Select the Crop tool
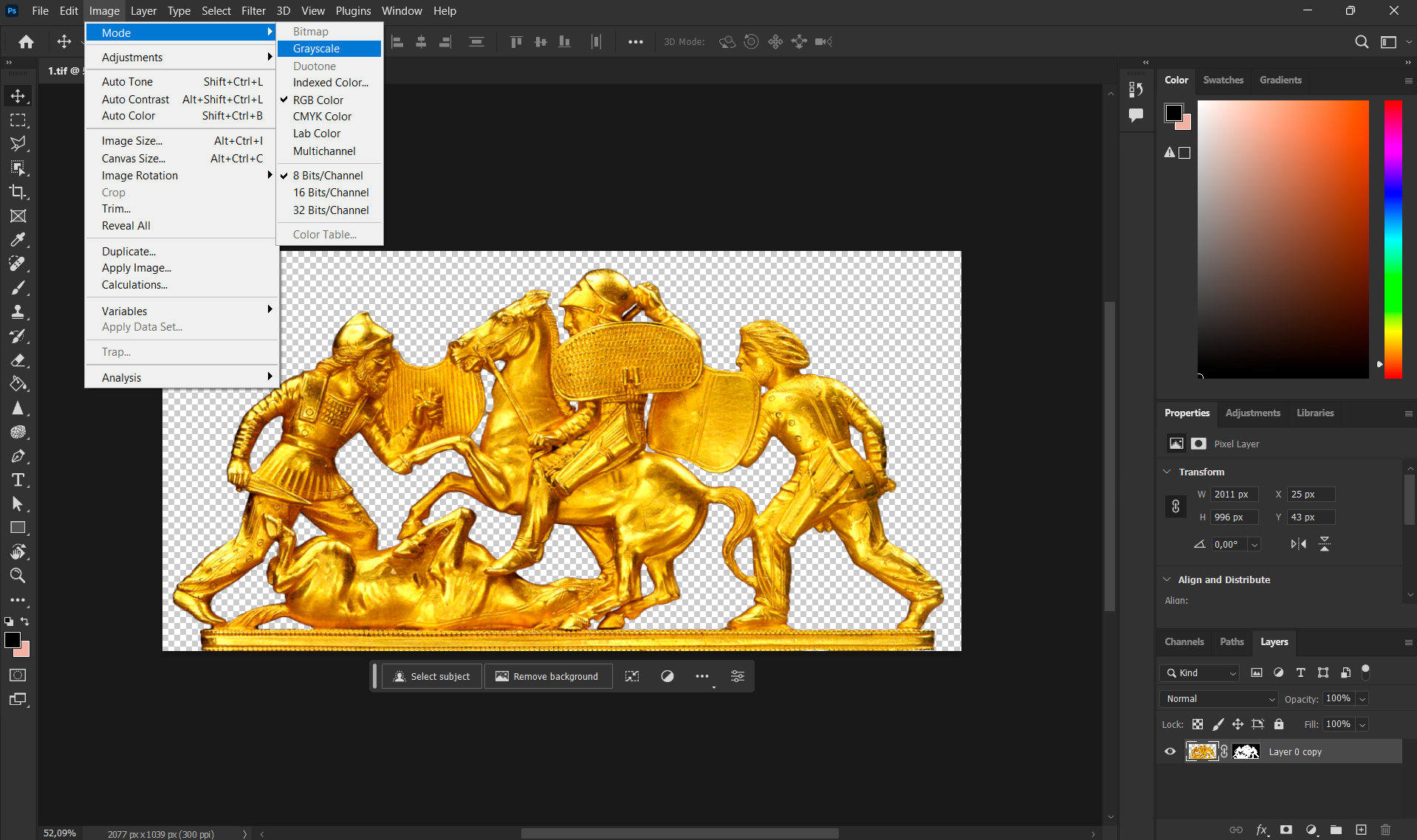The width and height of the screenshot is (1417, 840). (x=18, y=192)
